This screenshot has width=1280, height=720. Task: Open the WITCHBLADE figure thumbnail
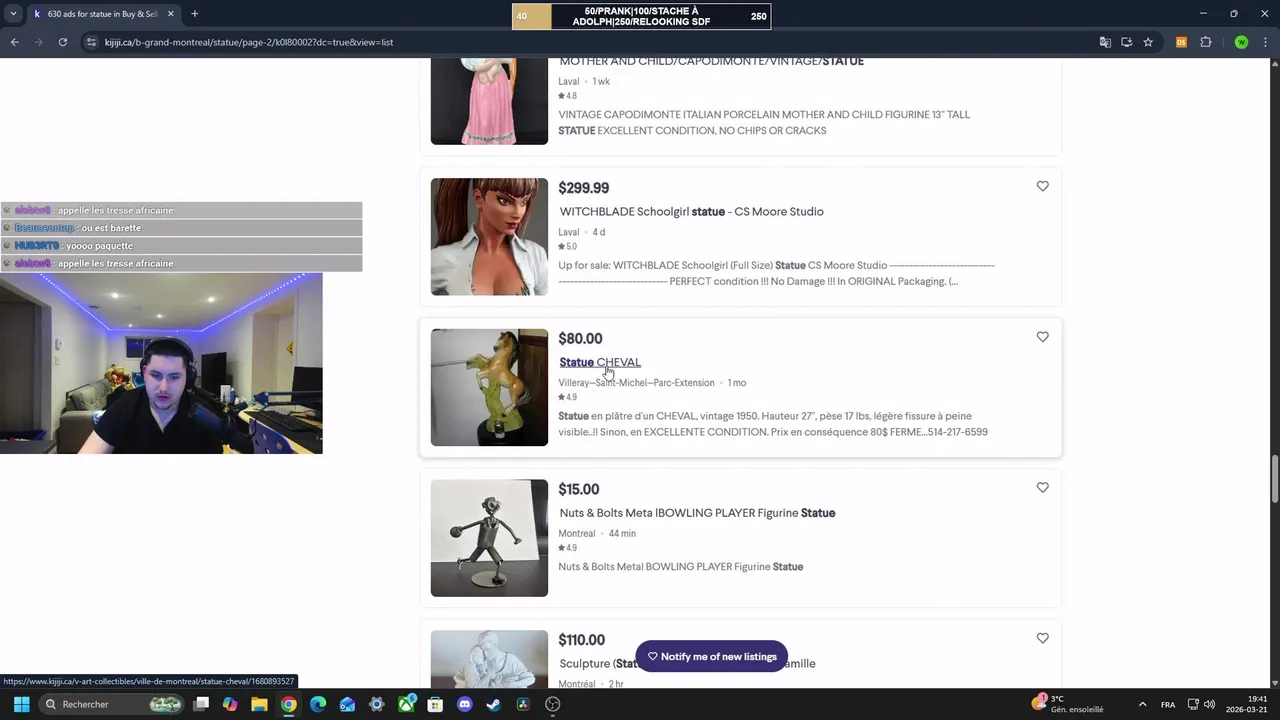click(x=489, y=237)
